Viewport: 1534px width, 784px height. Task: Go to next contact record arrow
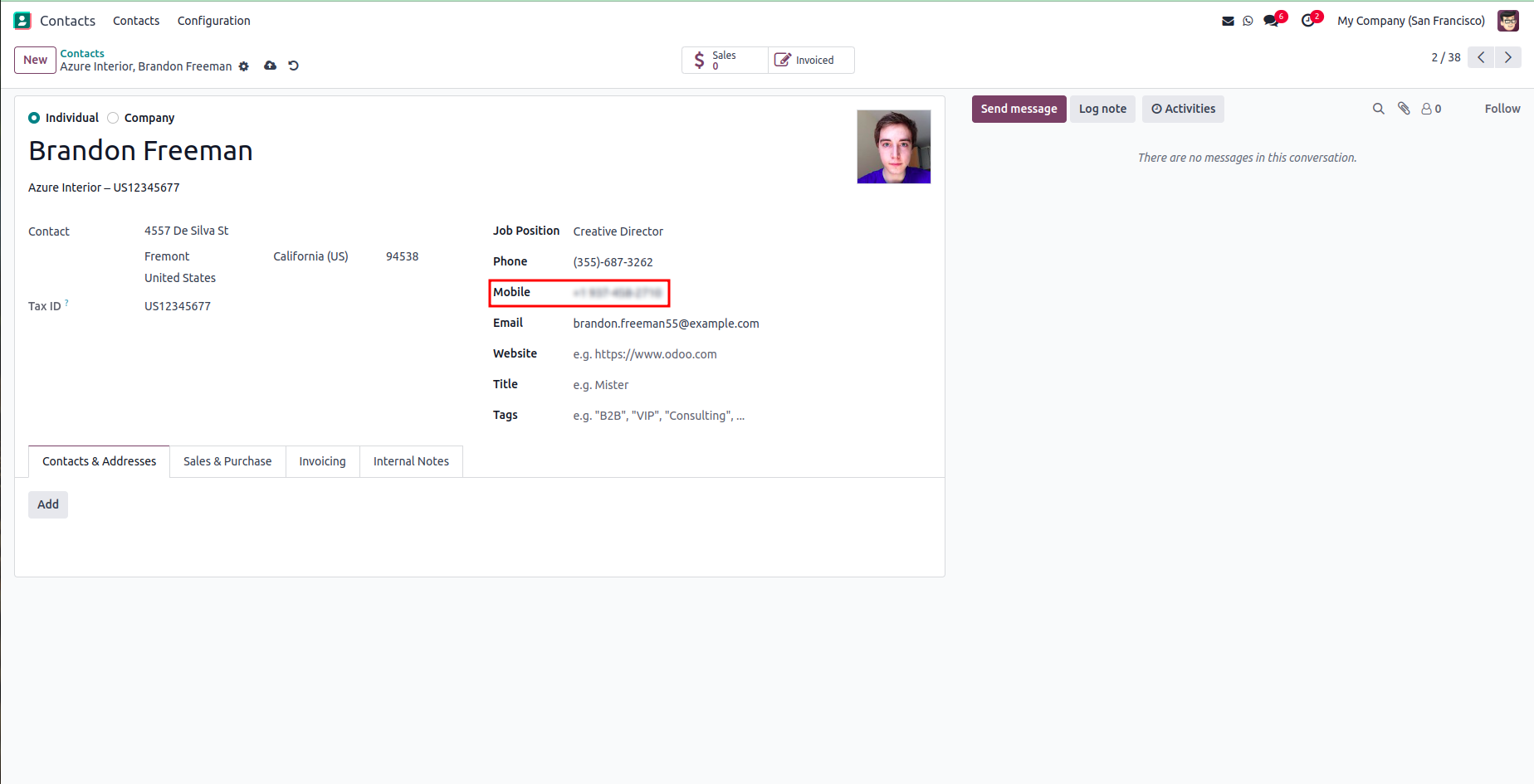1507,57
